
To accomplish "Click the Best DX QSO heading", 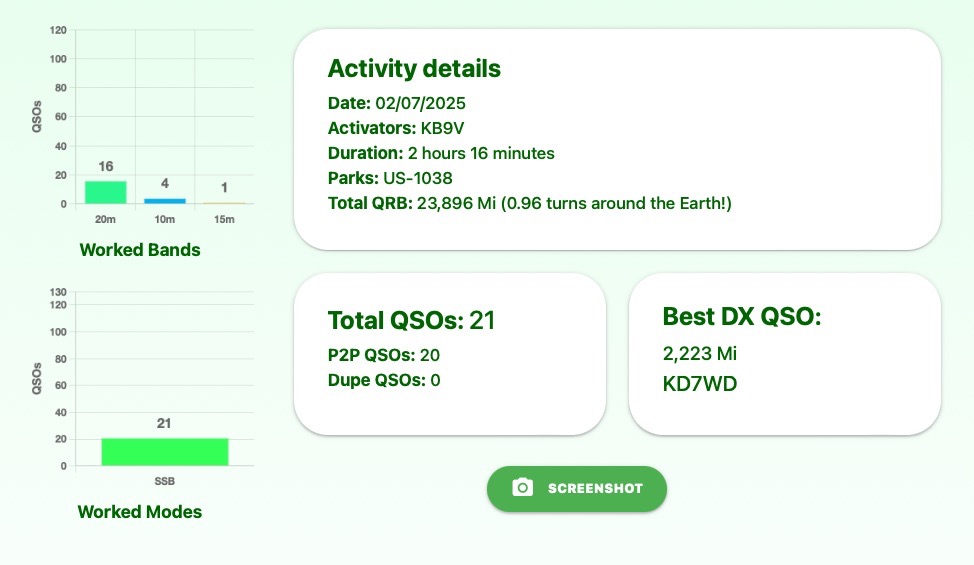I will pyautogui.click(x=741, y=317).
